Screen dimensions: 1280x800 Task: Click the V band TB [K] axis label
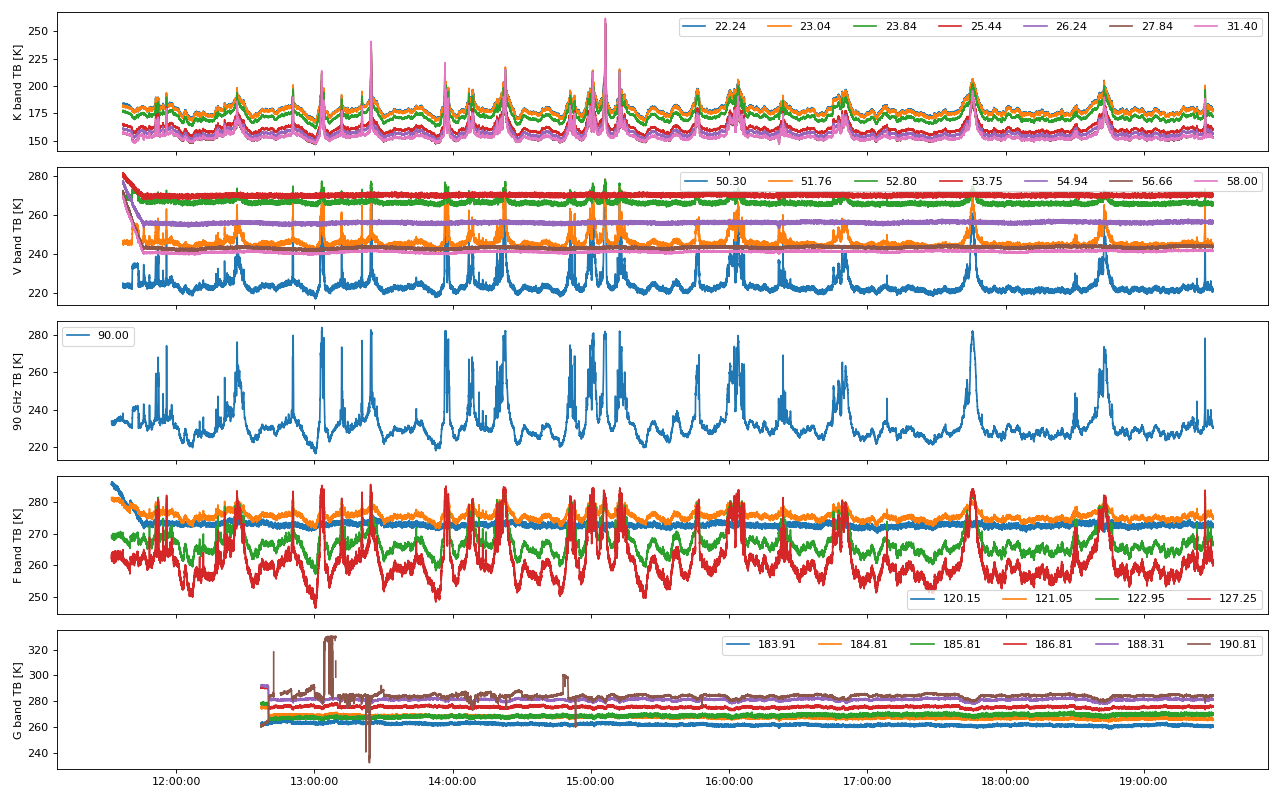pos(18,236)
